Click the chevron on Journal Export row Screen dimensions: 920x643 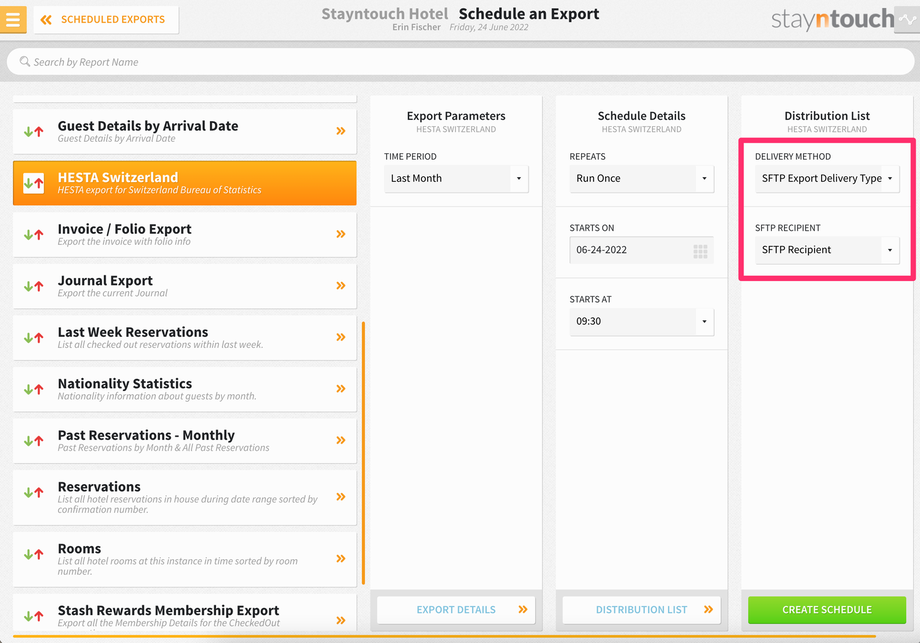pyautogui.click(x=341, y=286)
